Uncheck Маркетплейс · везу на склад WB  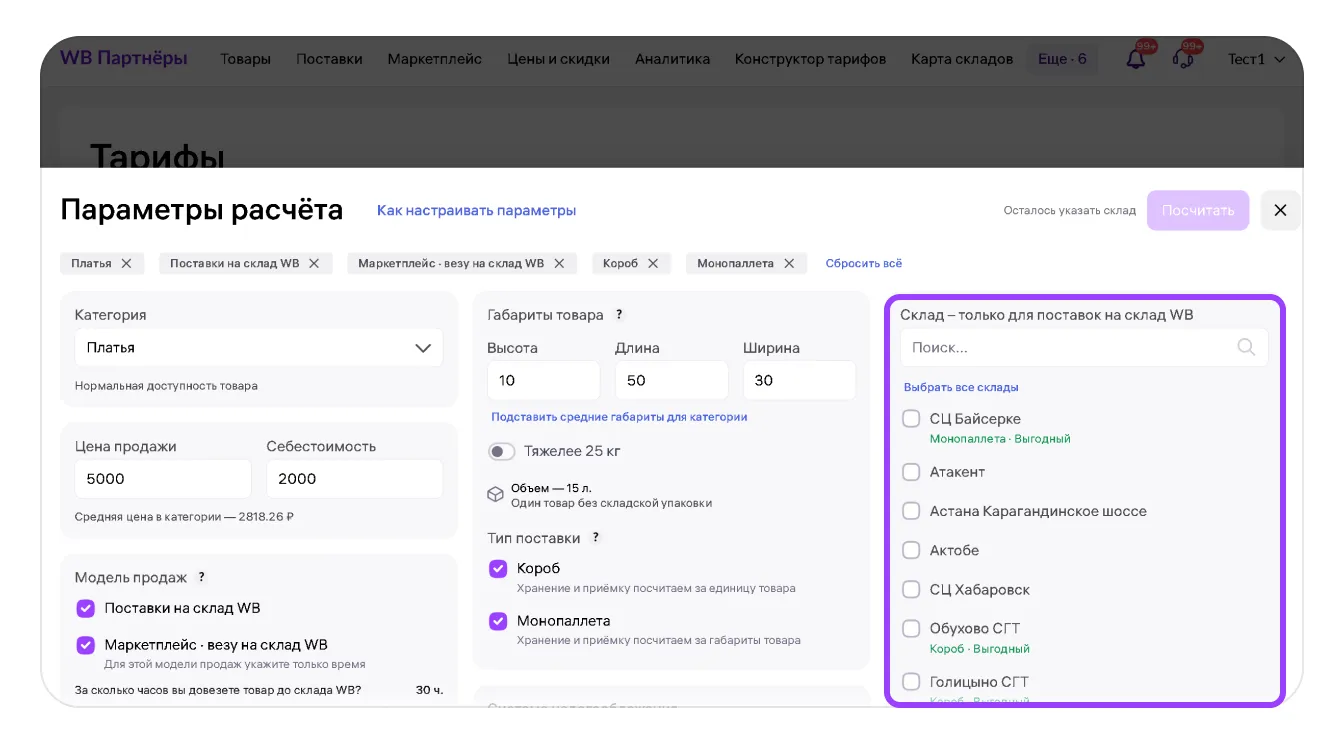(85, 645)
